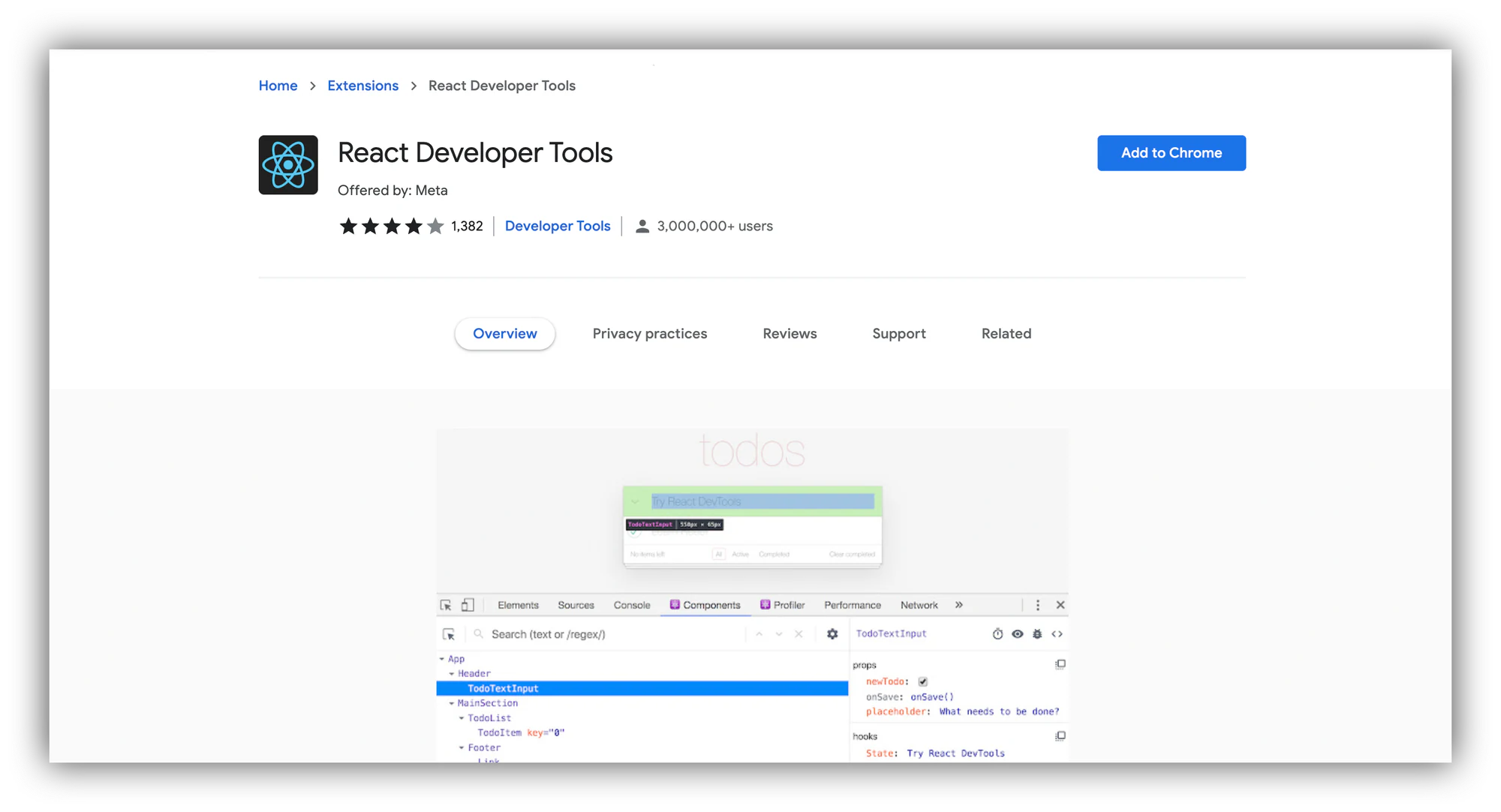Click the view source code brackets icon

[x=1057, y=634]
